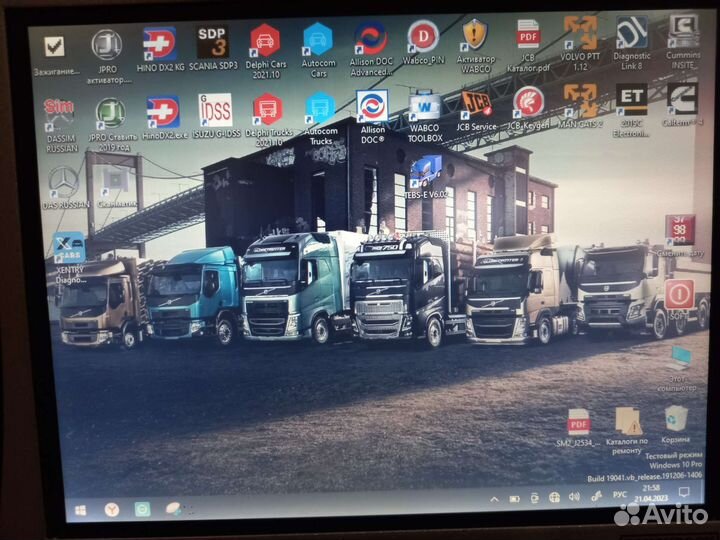Open the HINO DX2 KG shortcut

tap(159, 46)
